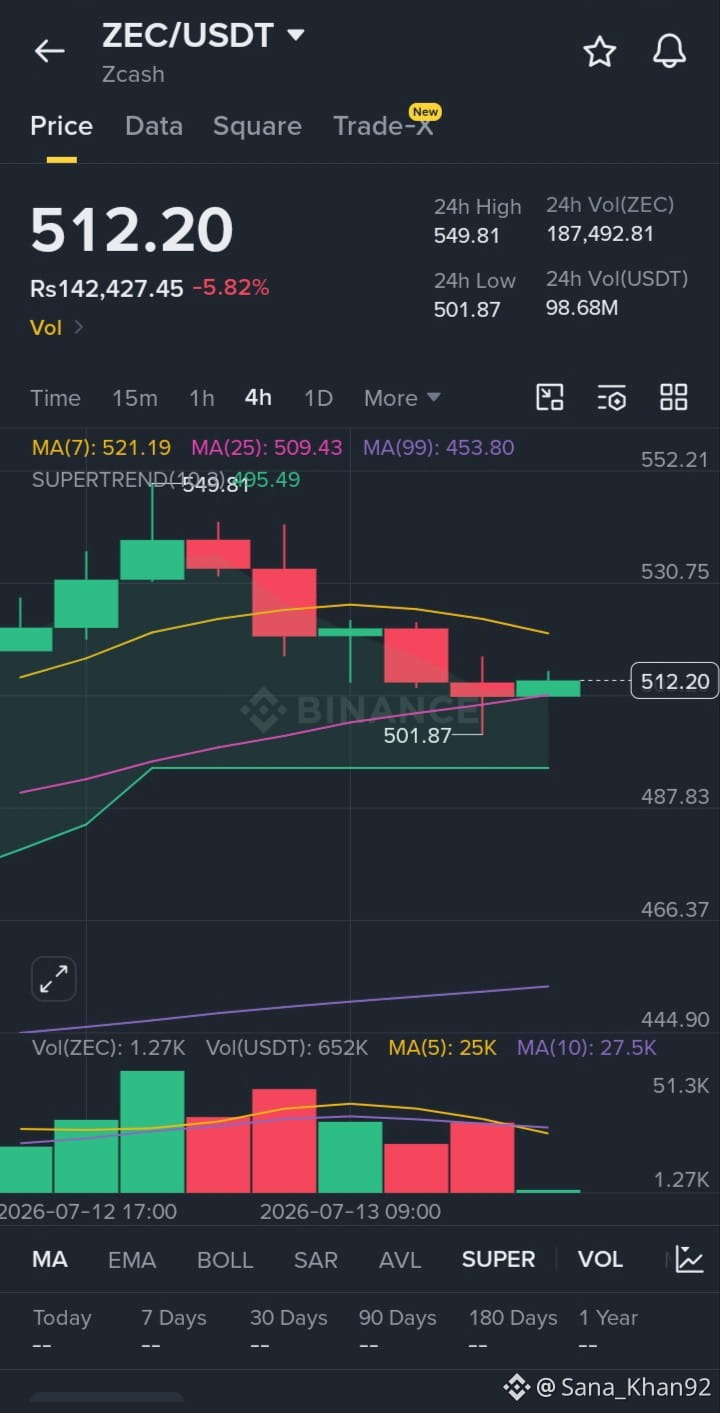Tap 24h Vol(ZEC) 187,492.81
Viewport: 720px width, 1413px height.
(x=600, y=234)
